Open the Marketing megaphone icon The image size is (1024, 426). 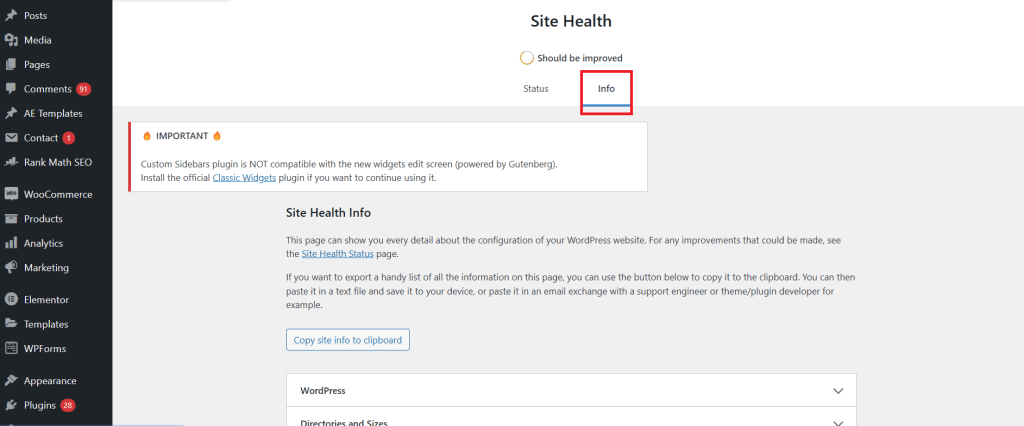point(10,267)
